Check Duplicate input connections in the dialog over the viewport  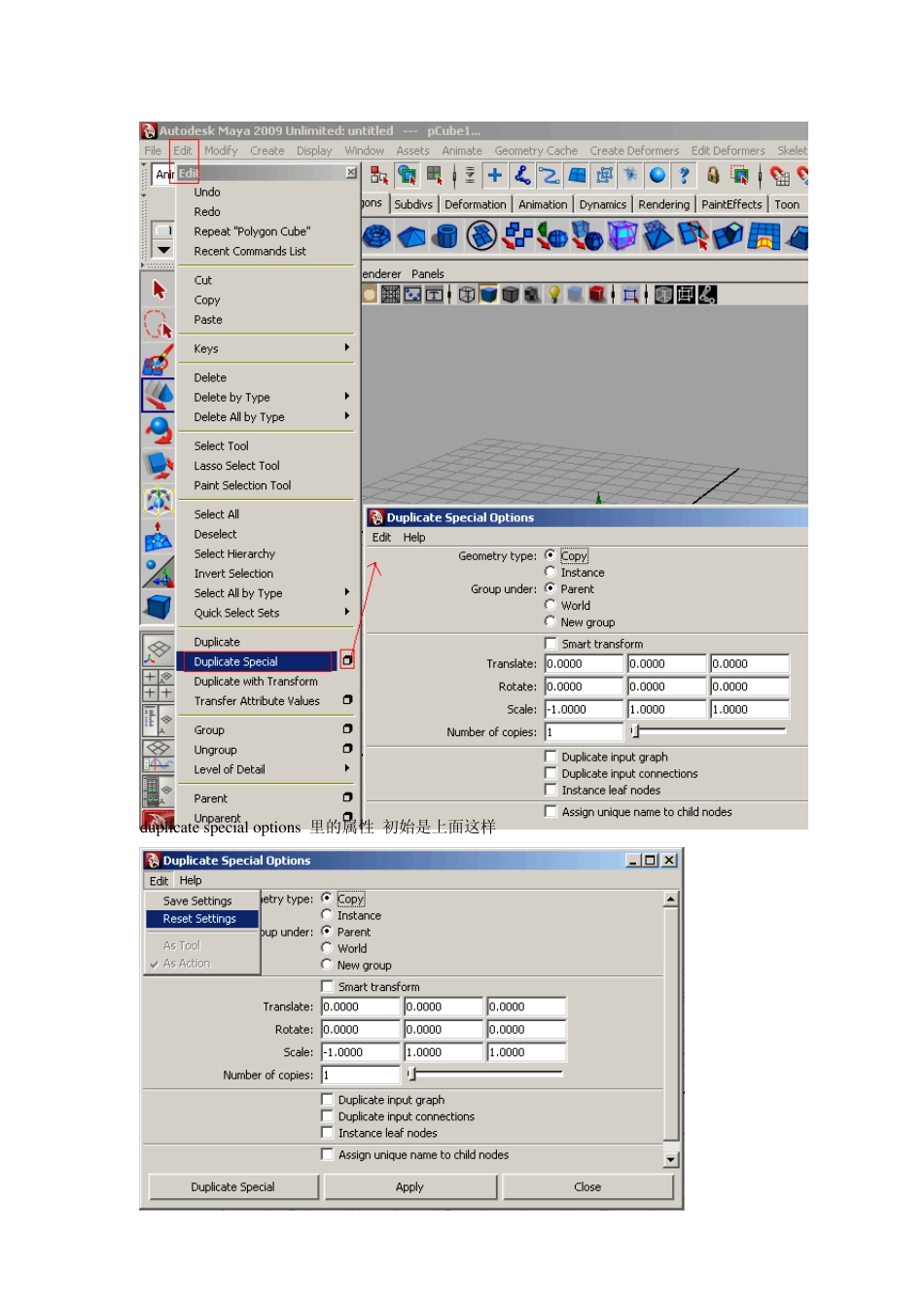551,773
